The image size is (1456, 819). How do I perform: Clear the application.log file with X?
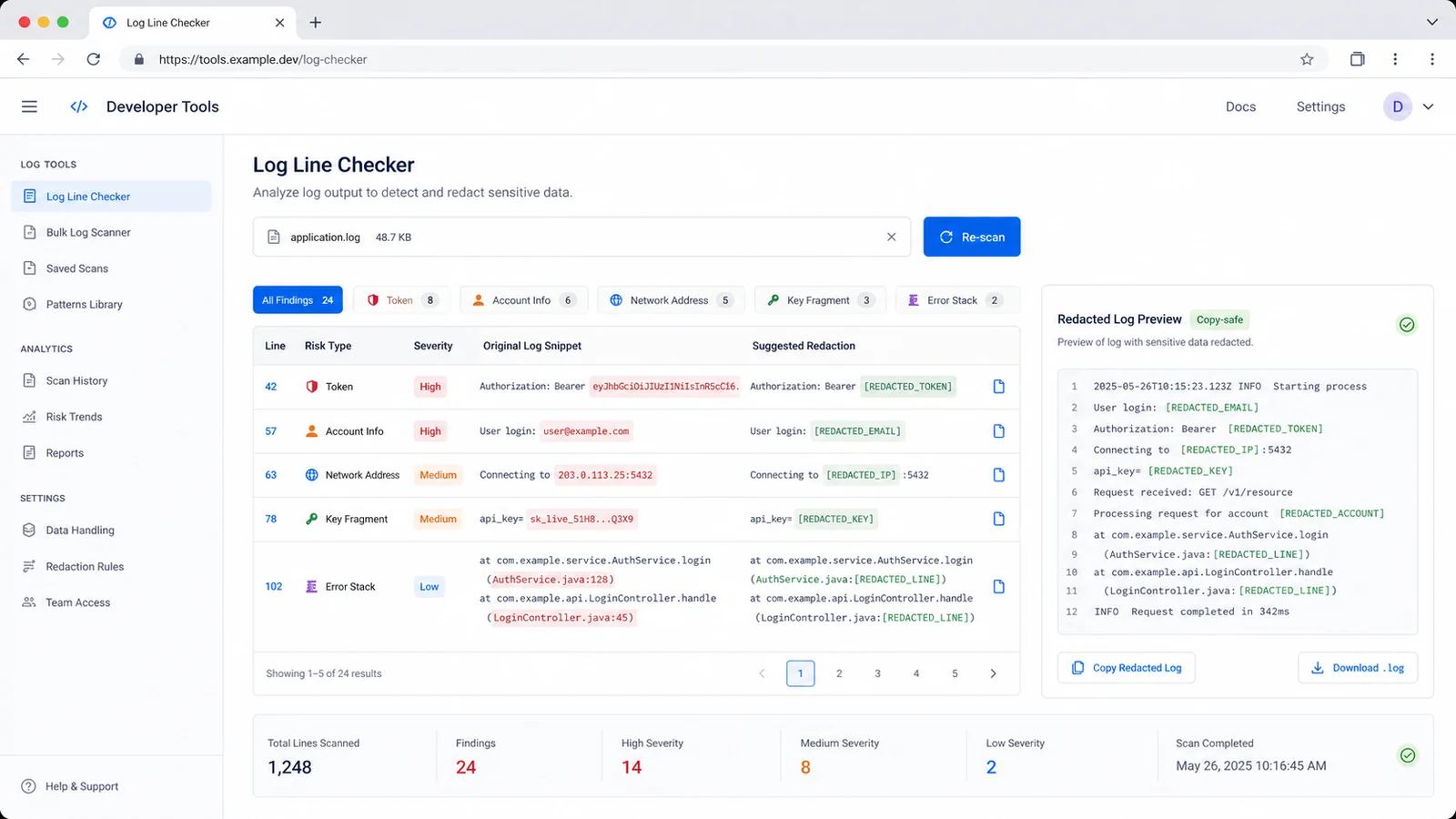pyautogui.click(x=892, y=237)
